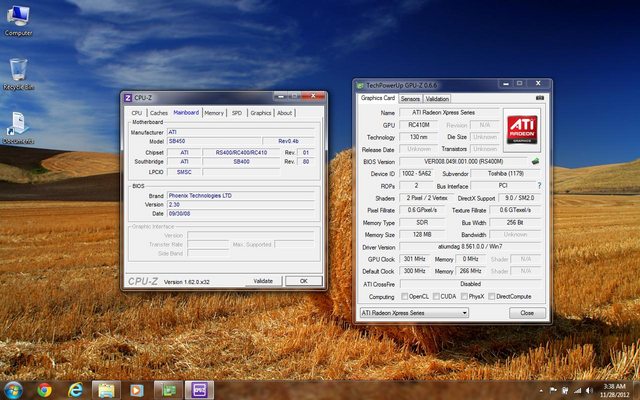Show hidden tray icons arrow
640x400 pixels.
541,391
